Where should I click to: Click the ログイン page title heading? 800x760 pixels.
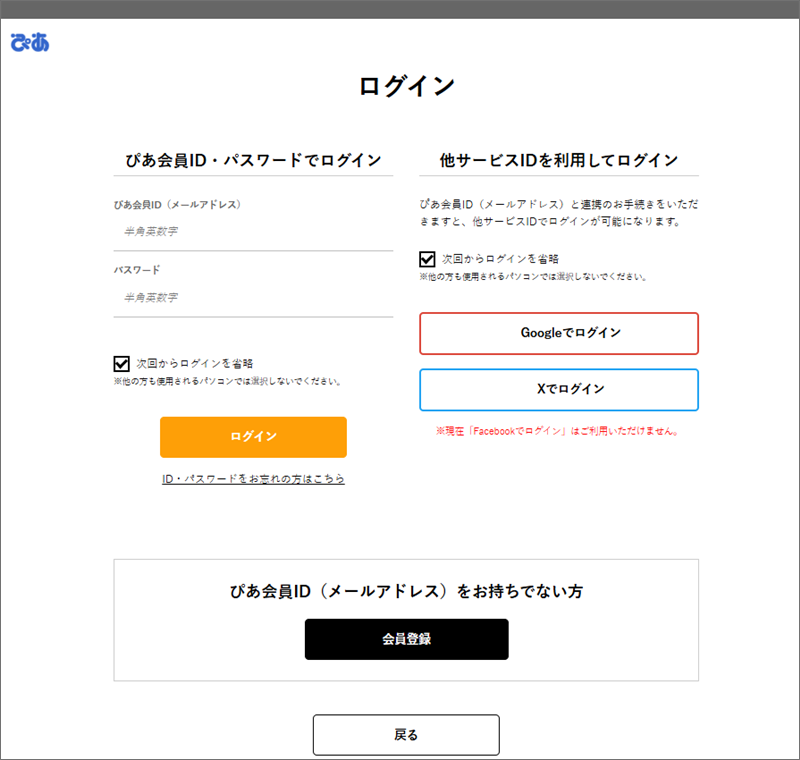point(406,87)
